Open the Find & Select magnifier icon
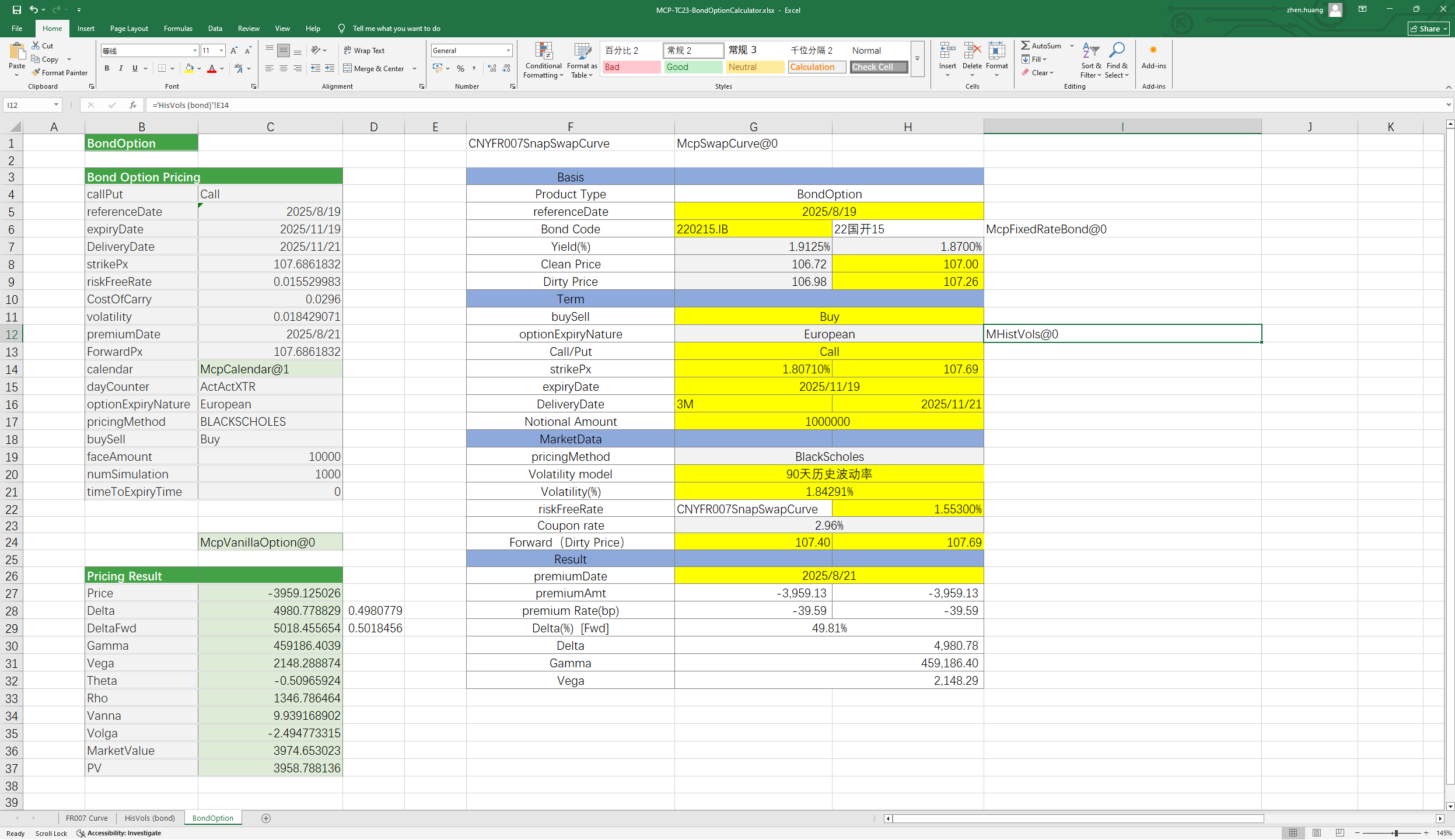 click(1117, 51)
